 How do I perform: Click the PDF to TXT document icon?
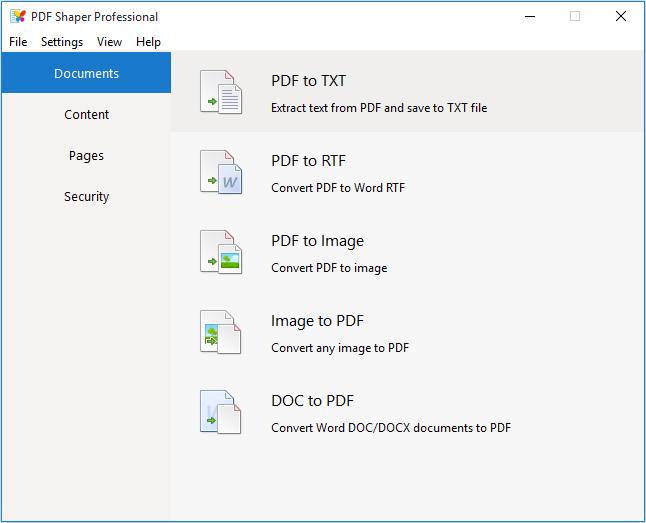(x=221, y=92)
